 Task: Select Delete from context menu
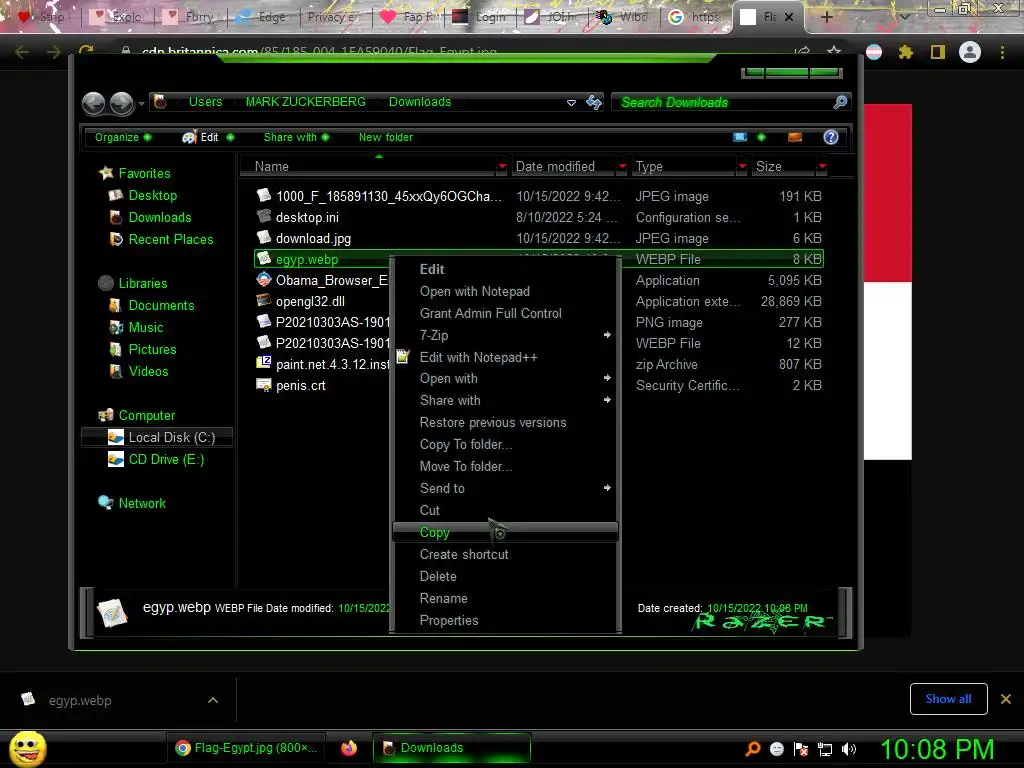click(505, 576)
